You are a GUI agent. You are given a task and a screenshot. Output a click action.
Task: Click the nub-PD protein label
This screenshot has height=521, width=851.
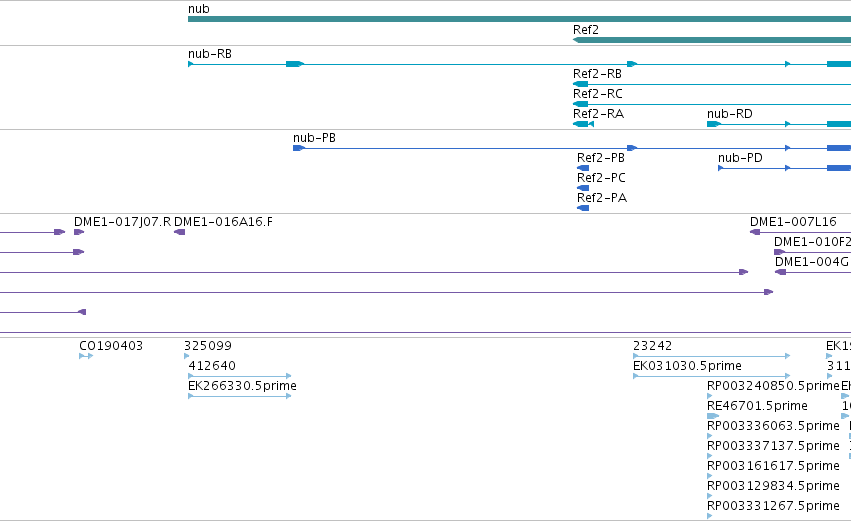(x=740, y=158)
